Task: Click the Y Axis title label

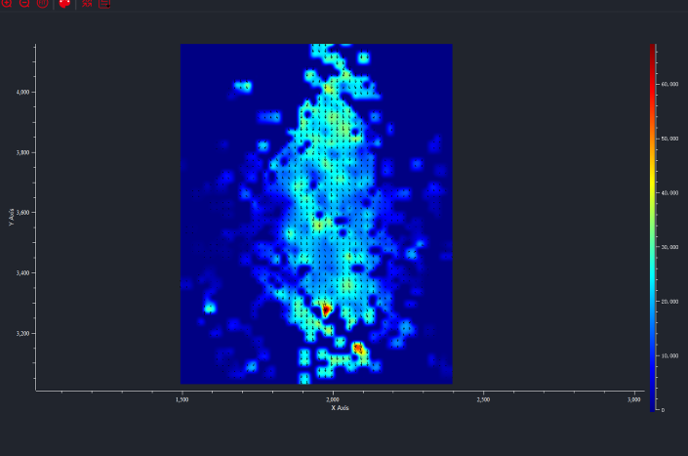Action: point(12,216)
